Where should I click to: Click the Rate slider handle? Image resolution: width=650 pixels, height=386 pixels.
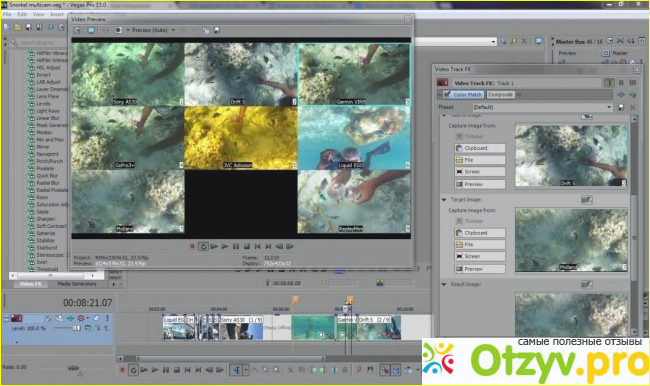point(73,368)
